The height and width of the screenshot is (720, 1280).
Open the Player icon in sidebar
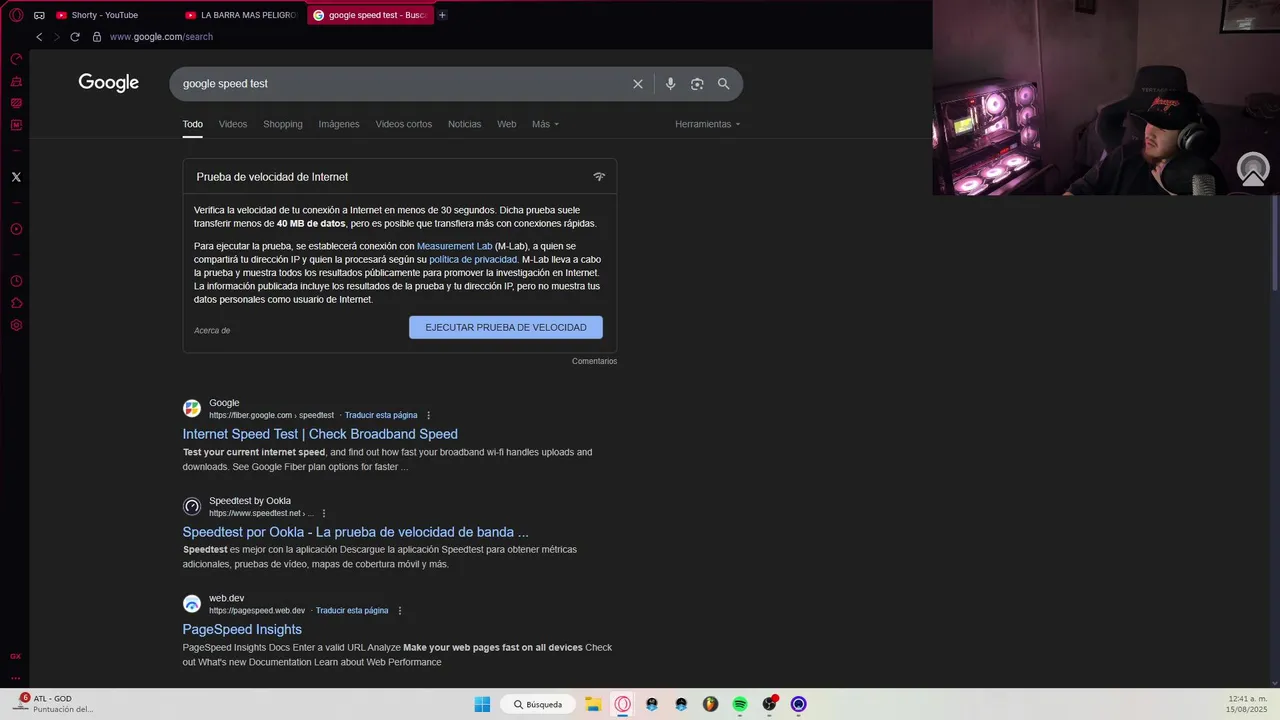pyautogui.click(x=16, y=229)
